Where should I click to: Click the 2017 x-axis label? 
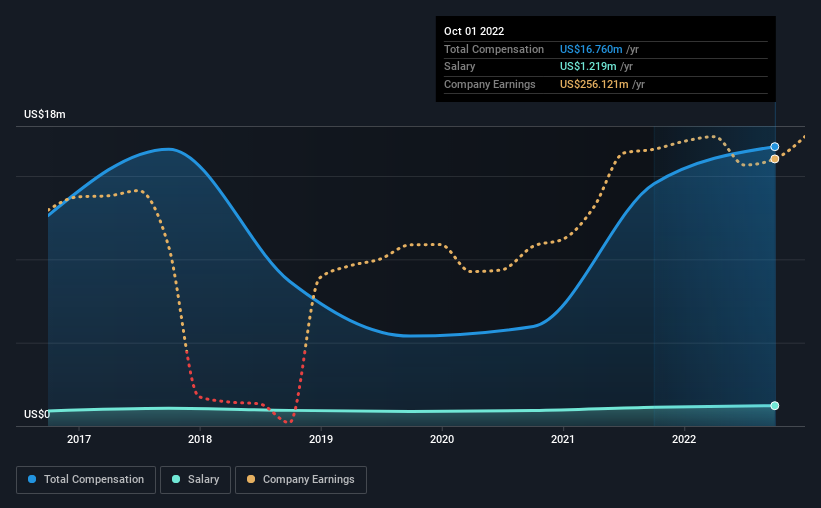click(79, 439)
